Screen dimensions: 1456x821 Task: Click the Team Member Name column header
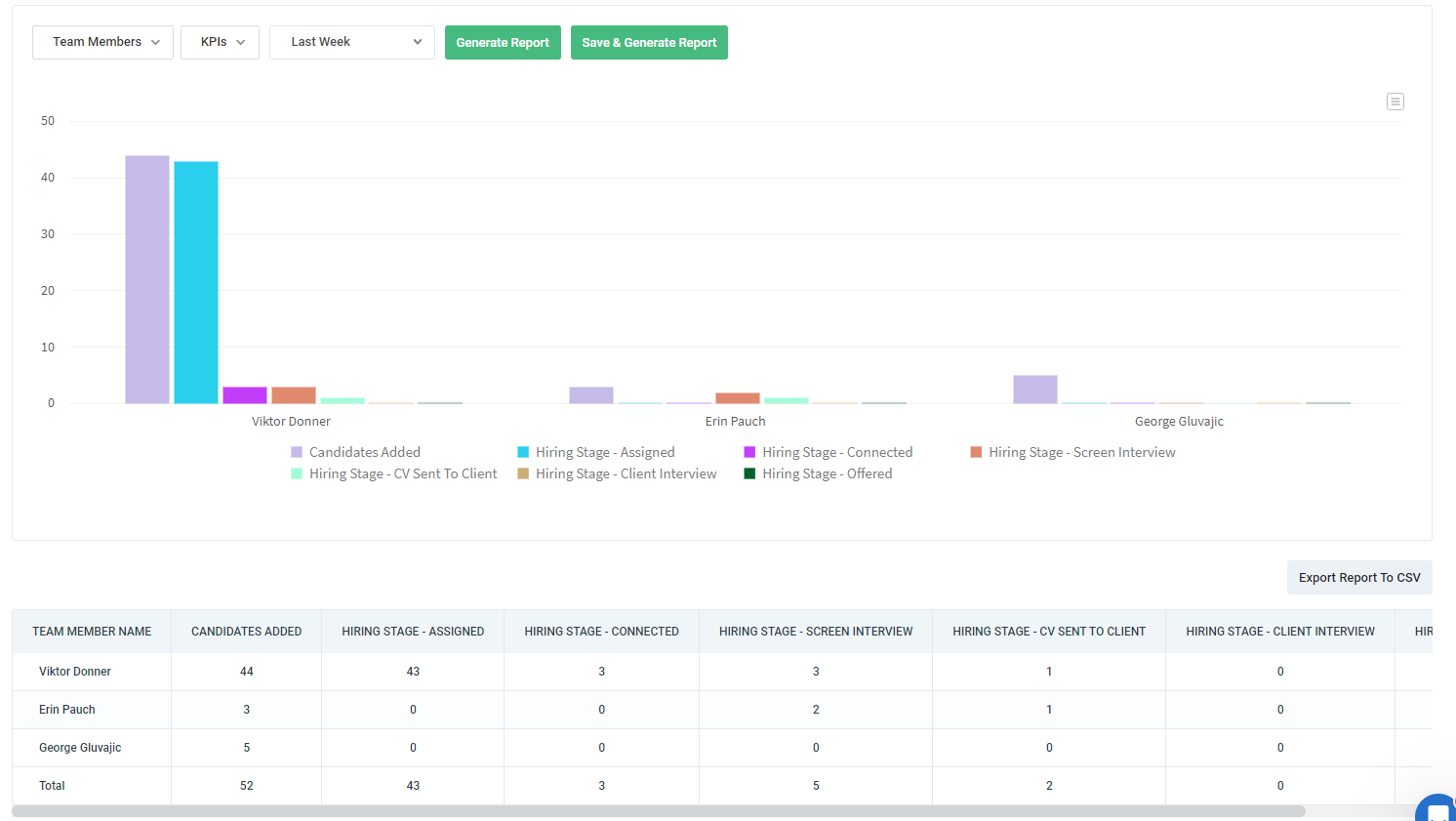coord(92,632)
